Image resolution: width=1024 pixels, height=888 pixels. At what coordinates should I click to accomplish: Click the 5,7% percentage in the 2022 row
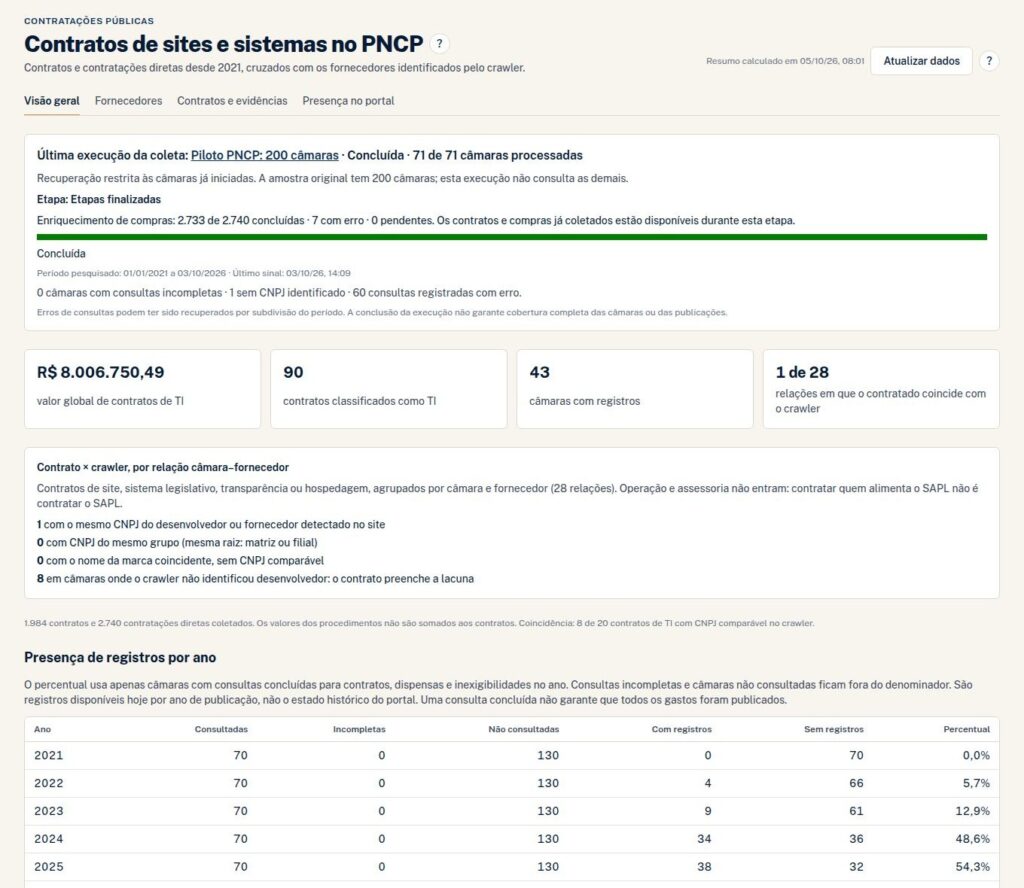976,784
